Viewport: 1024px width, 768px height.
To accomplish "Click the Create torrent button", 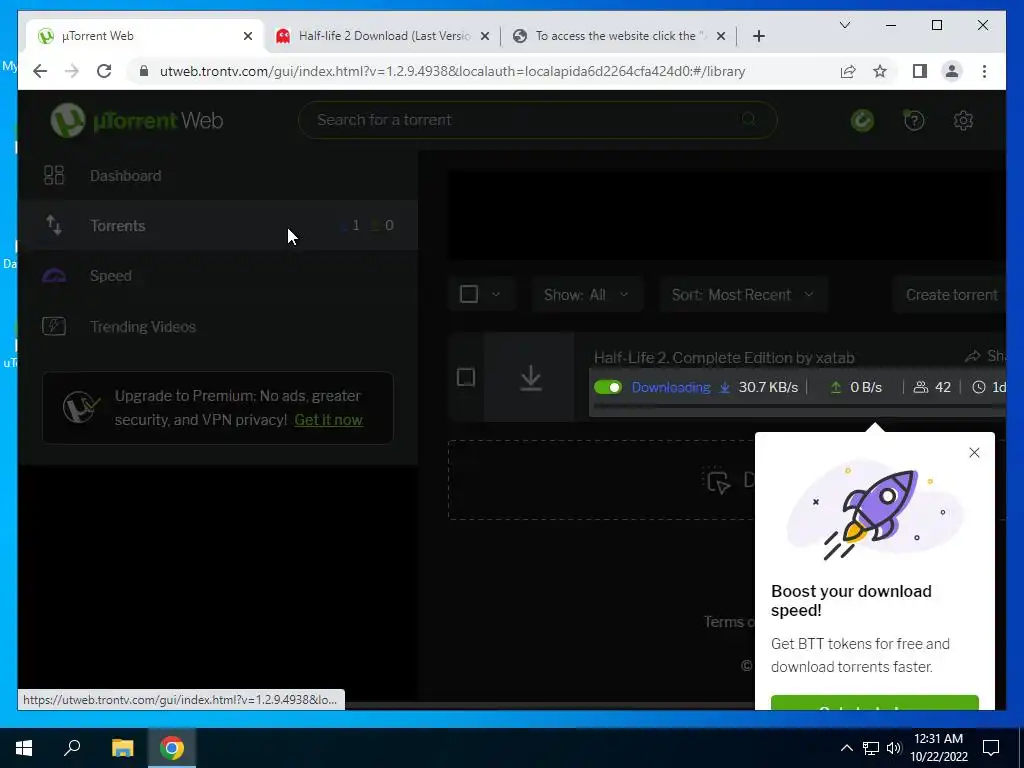I will click(x=951, y=295).
